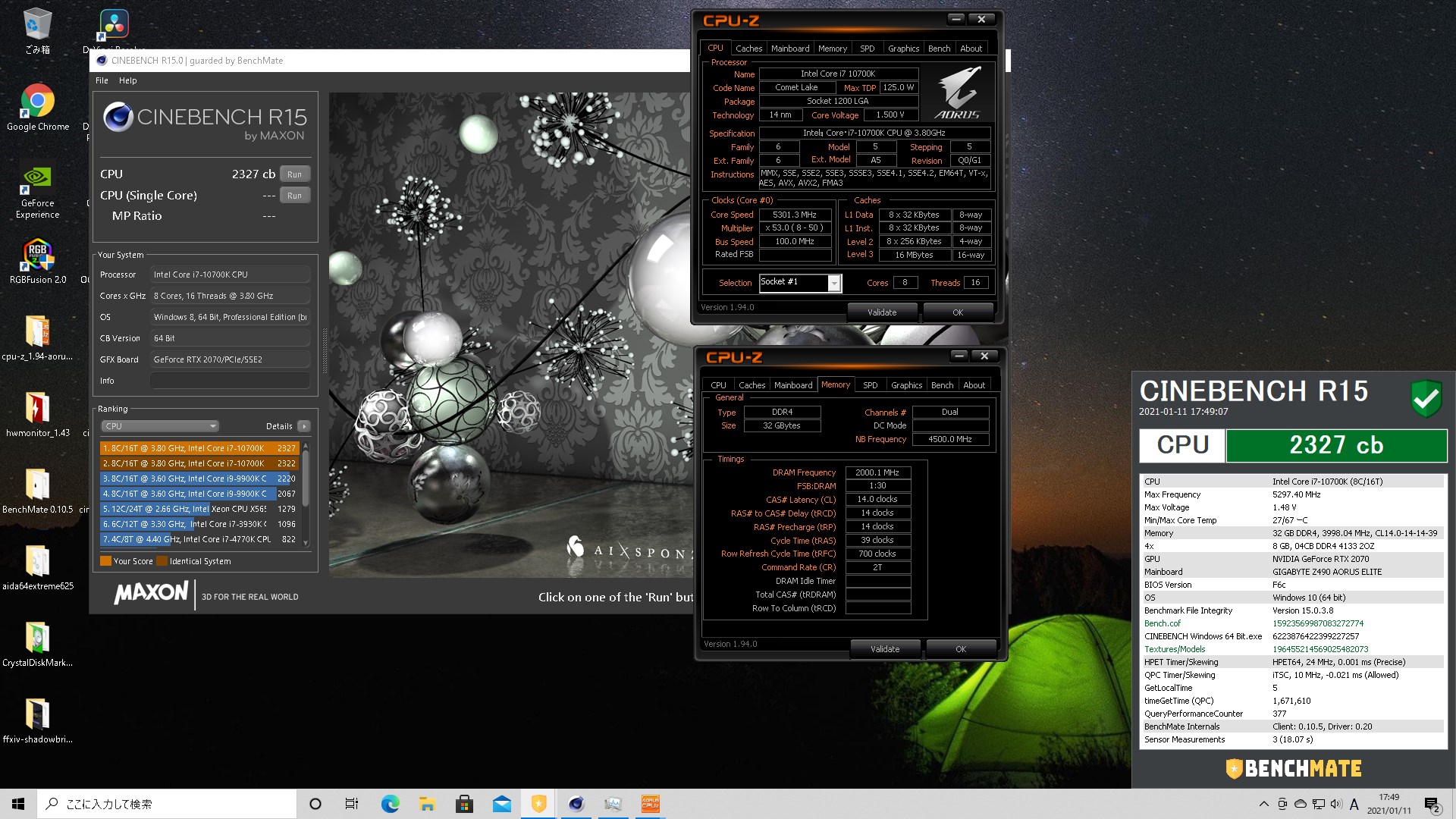Screen dimensions: 1456x819
Task: Open Bench tab in top CPU-Z window
Action: pos(939,49)
